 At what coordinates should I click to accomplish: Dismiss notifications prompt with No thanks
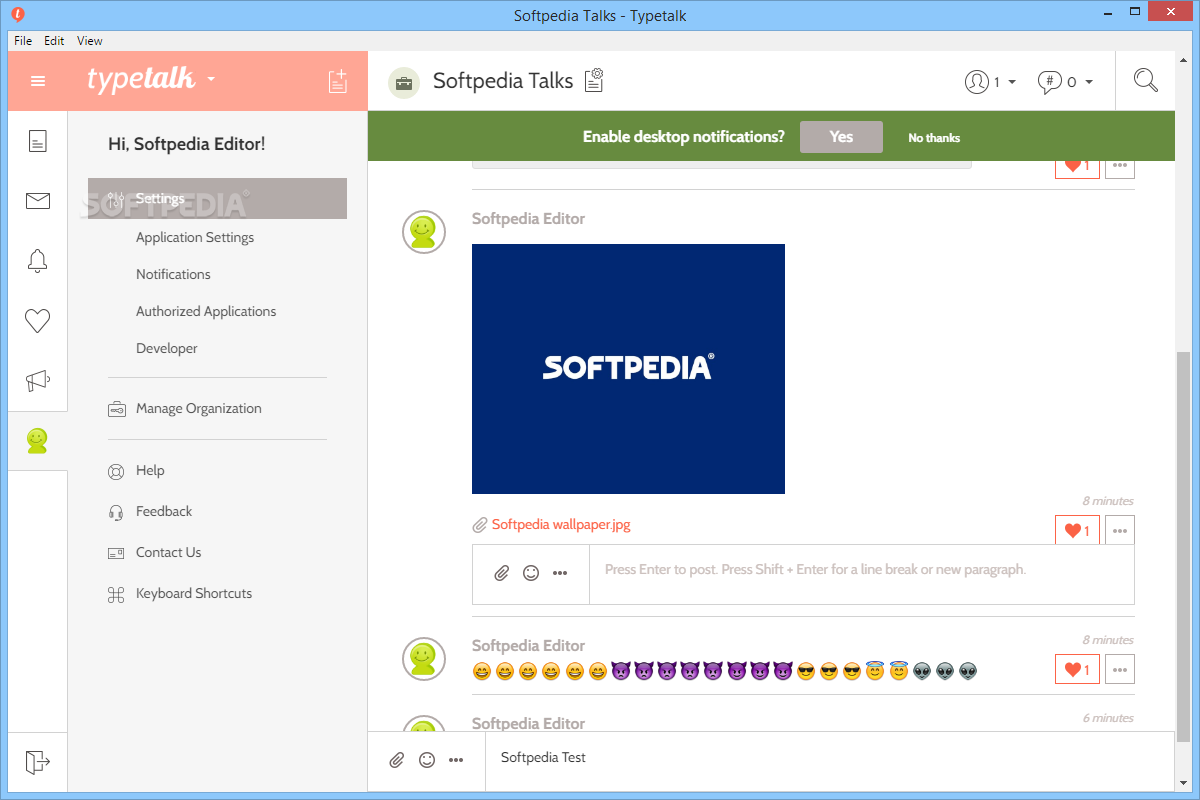point(934,138)
